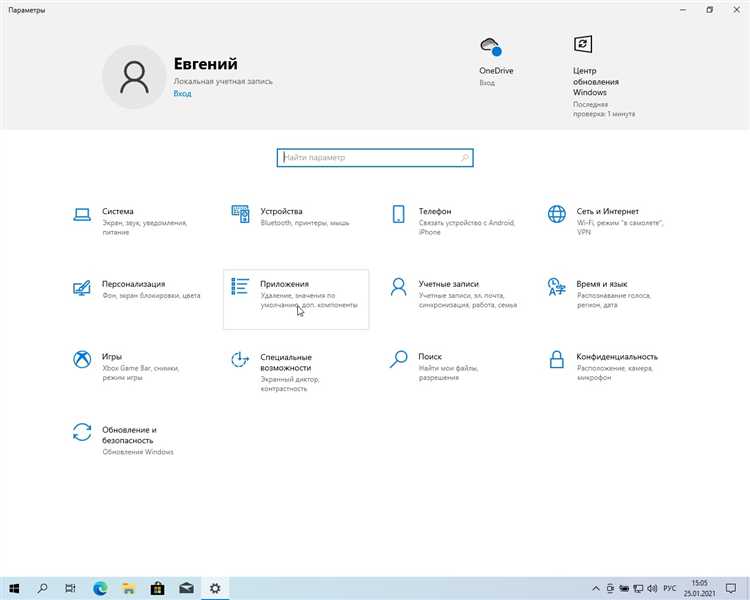Close the Параметры window
Viewport: 750px width, 600px height.
(737, 10)
